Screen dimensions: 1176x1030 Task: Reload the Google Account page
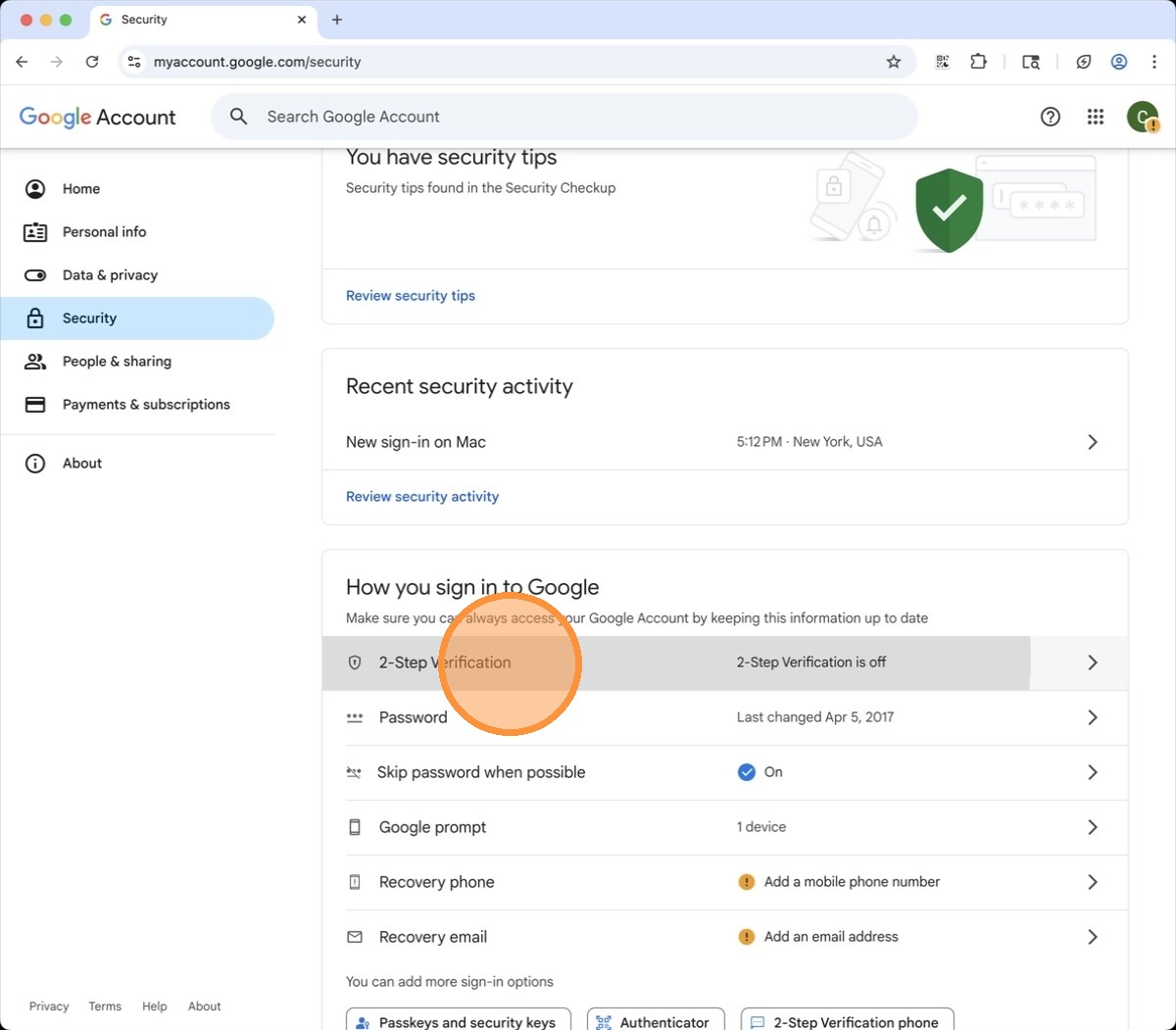tap(92, 62)
